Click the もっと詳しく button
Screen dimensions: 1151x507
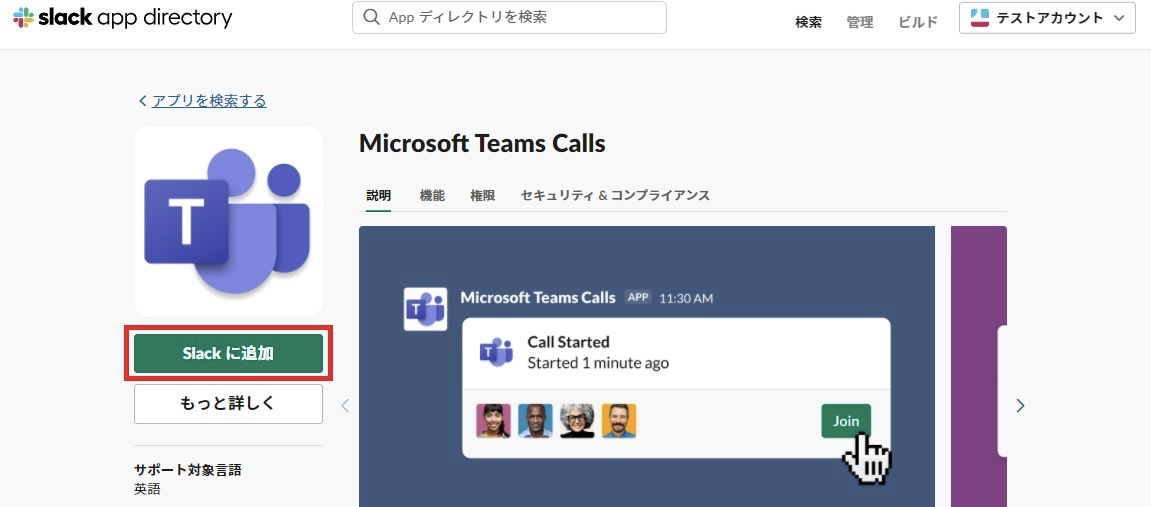(228, 404)
